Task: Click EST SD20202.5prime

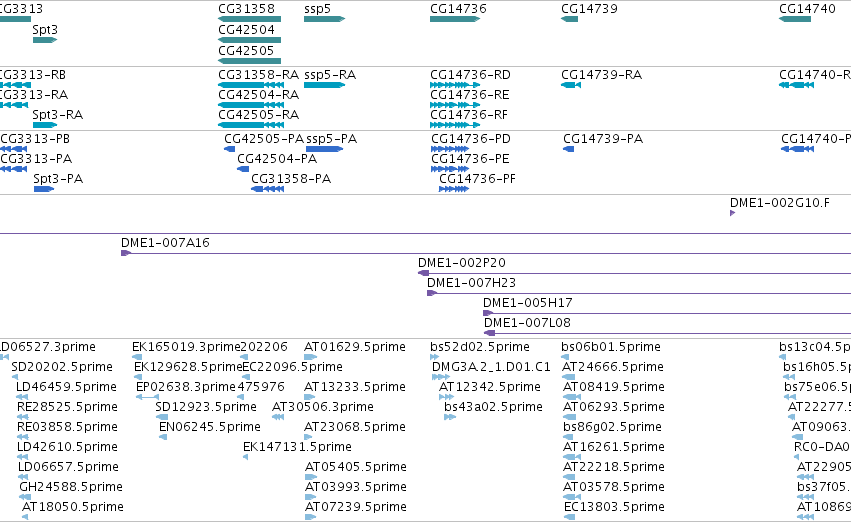Action: [15, 377]
